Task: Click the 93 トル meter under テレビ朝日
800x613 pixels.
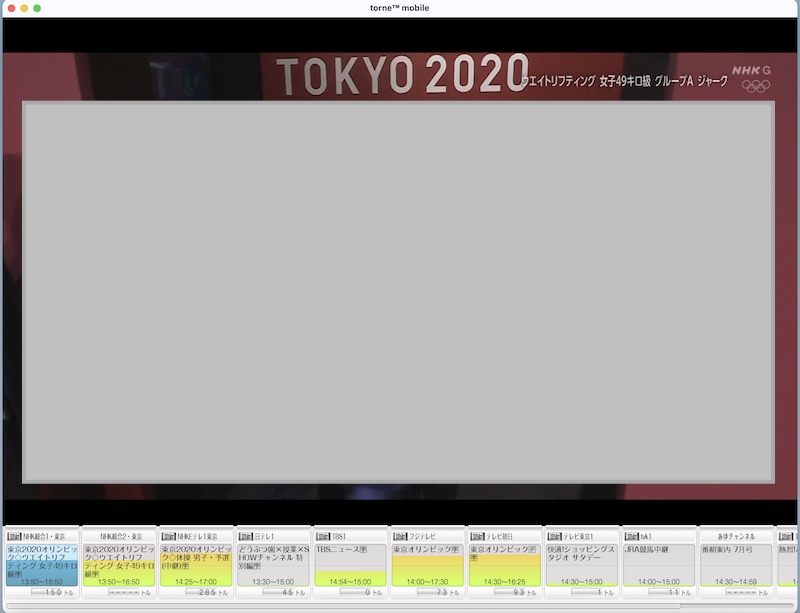Action: (x=515, y=592)
